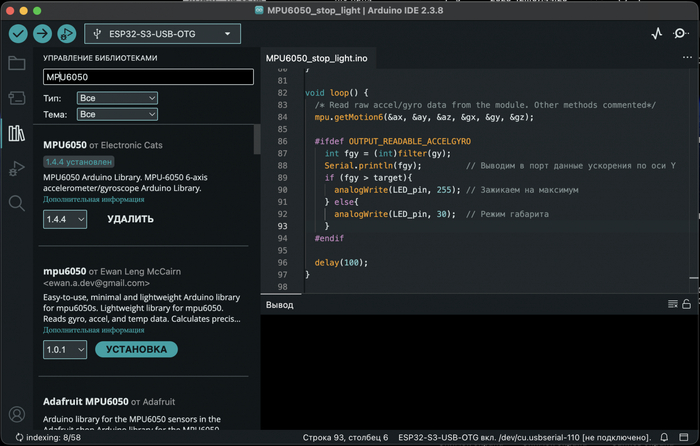The image size is (700, 446).
Task: Open version 1.0.1 dropdown for mpu6050
Action: (x=65, y=350)
